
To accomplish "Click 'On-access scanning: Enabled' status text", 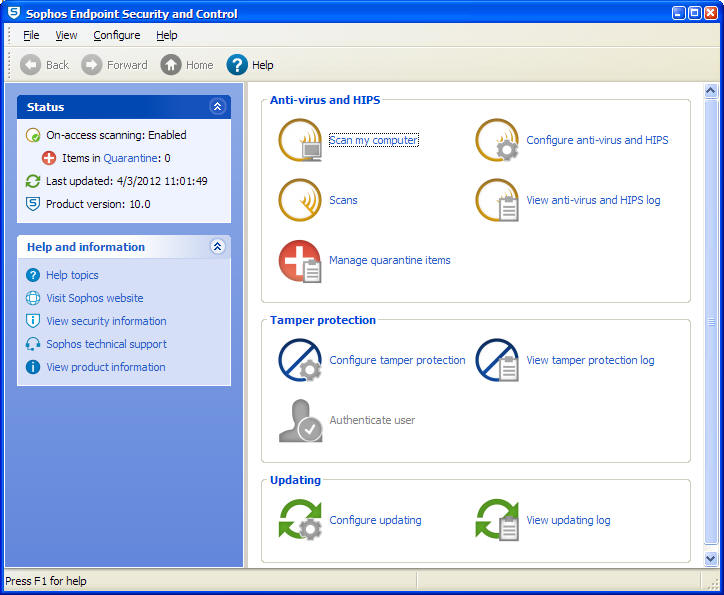I will click(116, 135).
